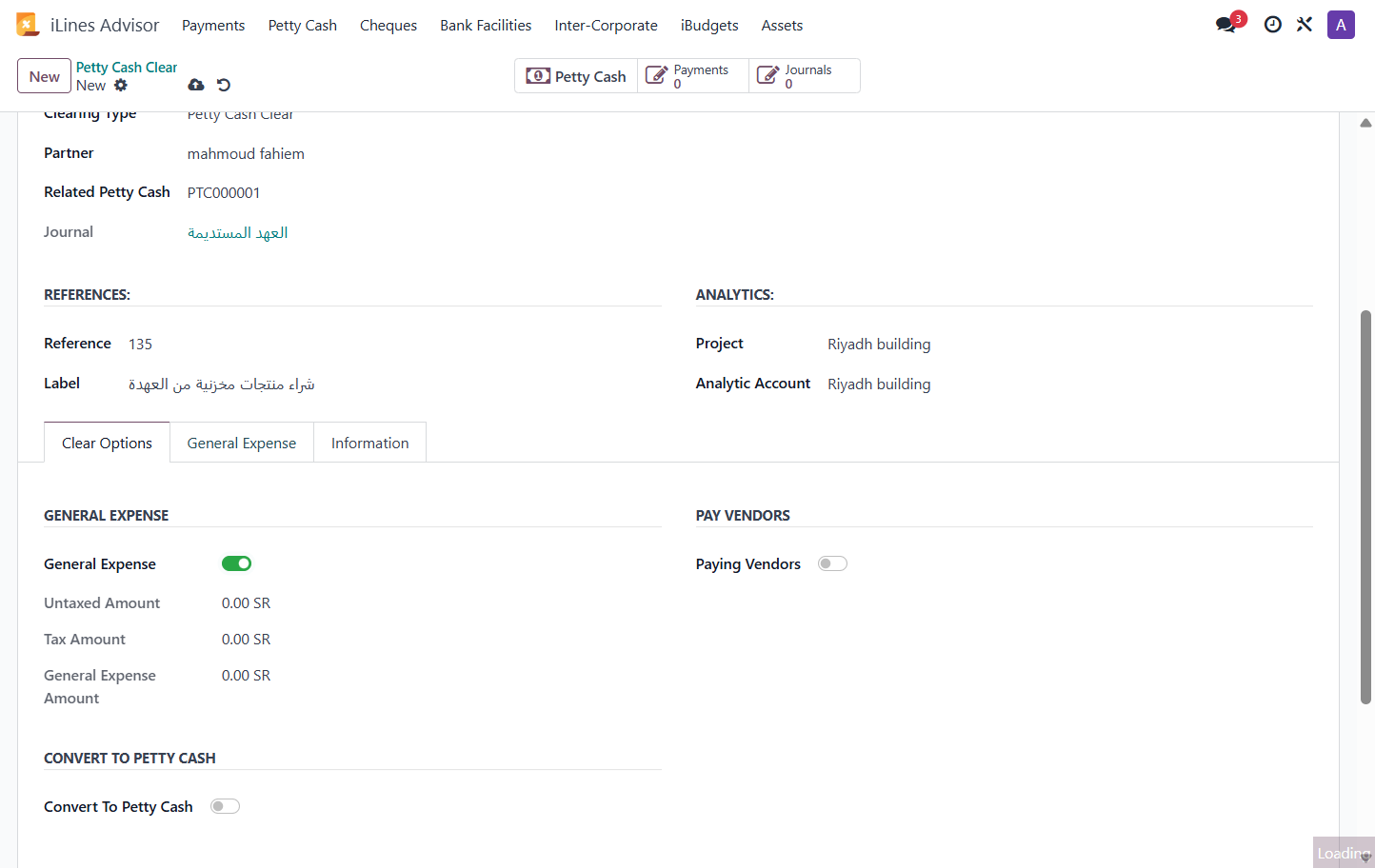Viewport: 1375px width, 868px height.
Task: Switch to the Information tab
Action: [x=369, y=443]
